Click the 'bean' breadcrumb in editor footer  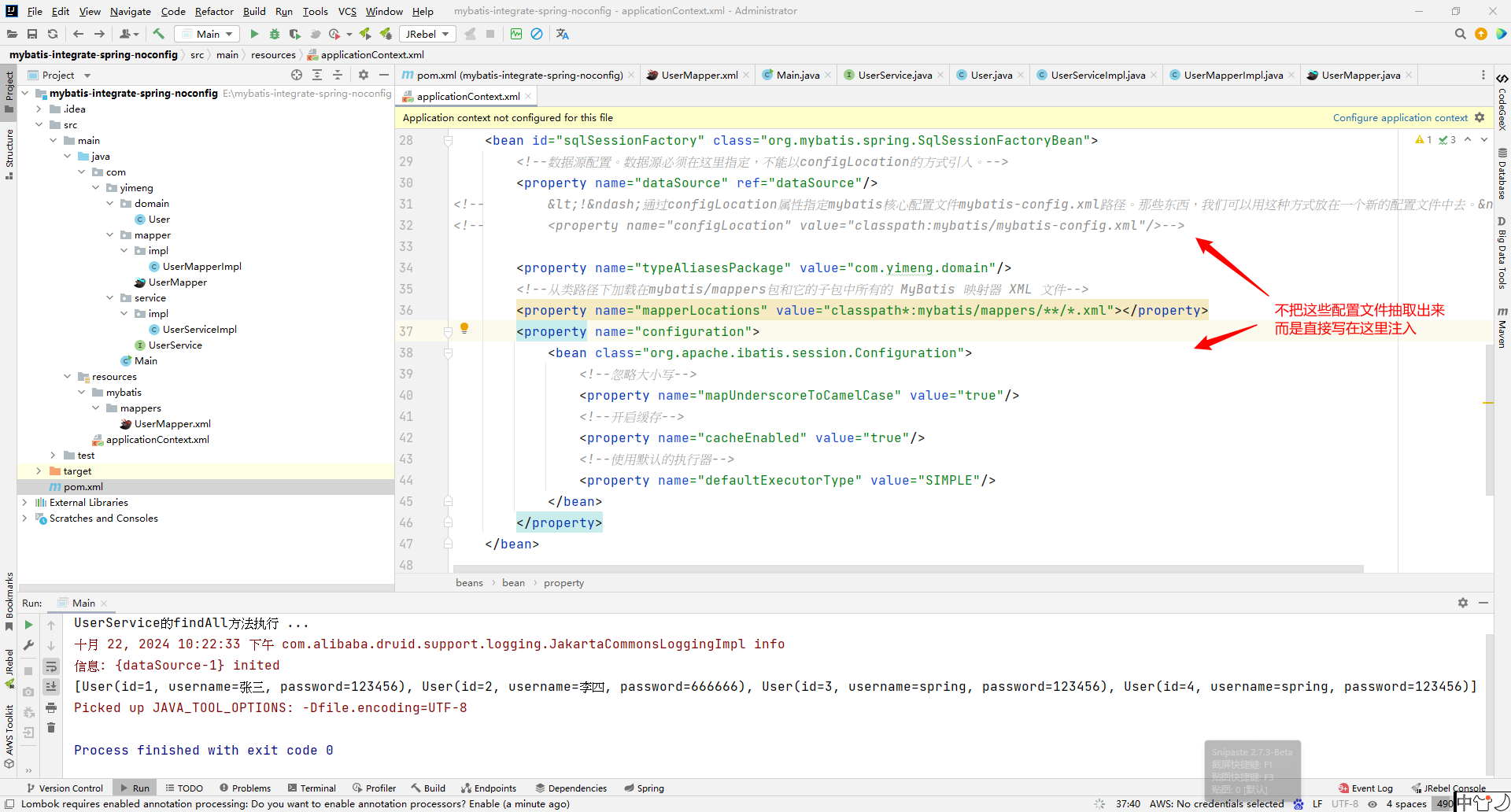[x=513, y=582]
